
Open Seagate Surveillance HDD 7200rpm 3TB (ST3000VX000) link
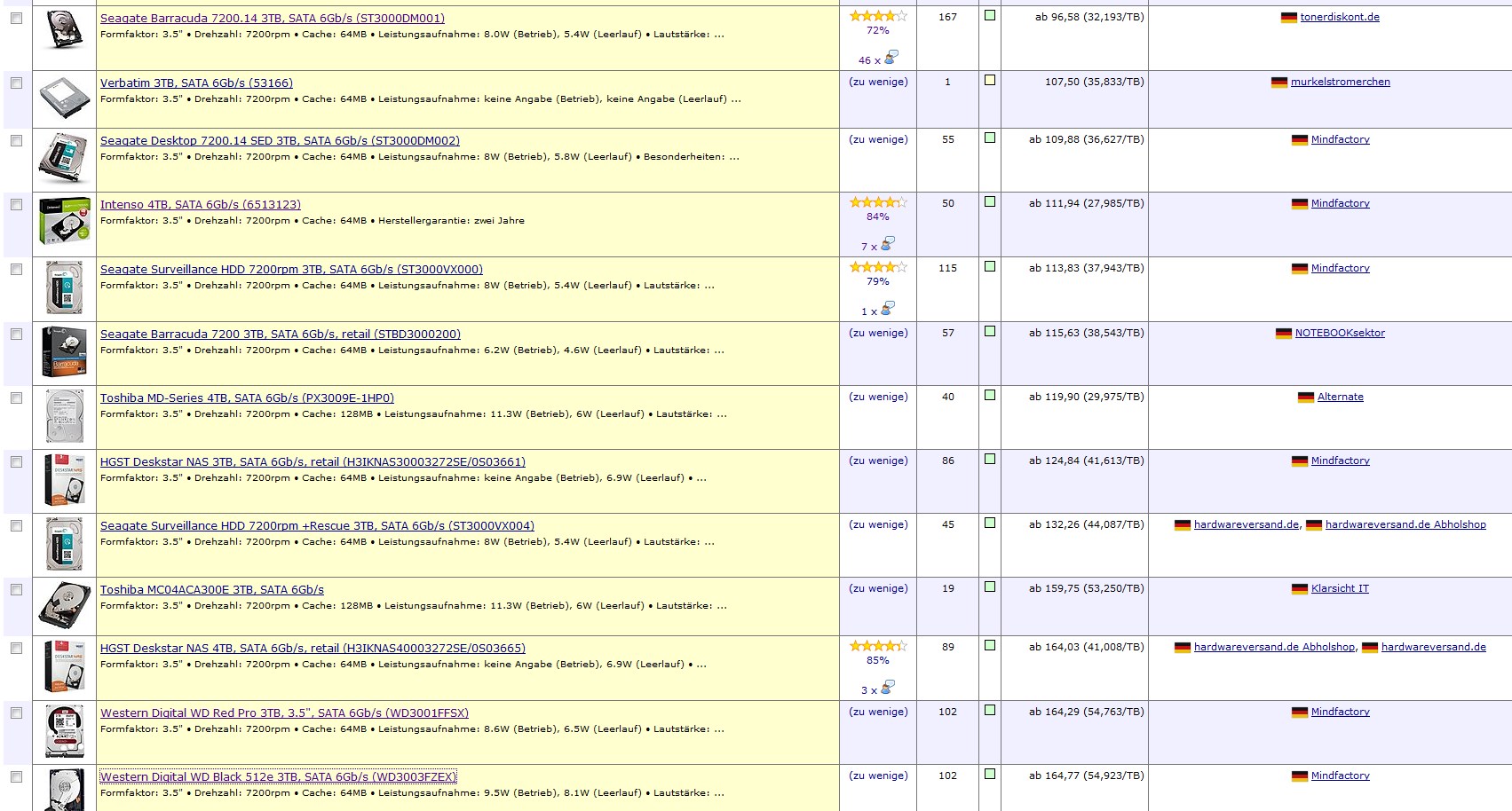291,270
